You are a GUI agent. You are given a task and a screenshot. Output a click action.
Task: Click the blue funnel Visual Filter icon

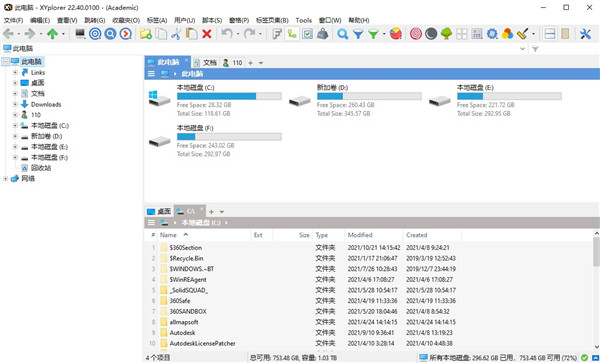[x=358, y=34]
